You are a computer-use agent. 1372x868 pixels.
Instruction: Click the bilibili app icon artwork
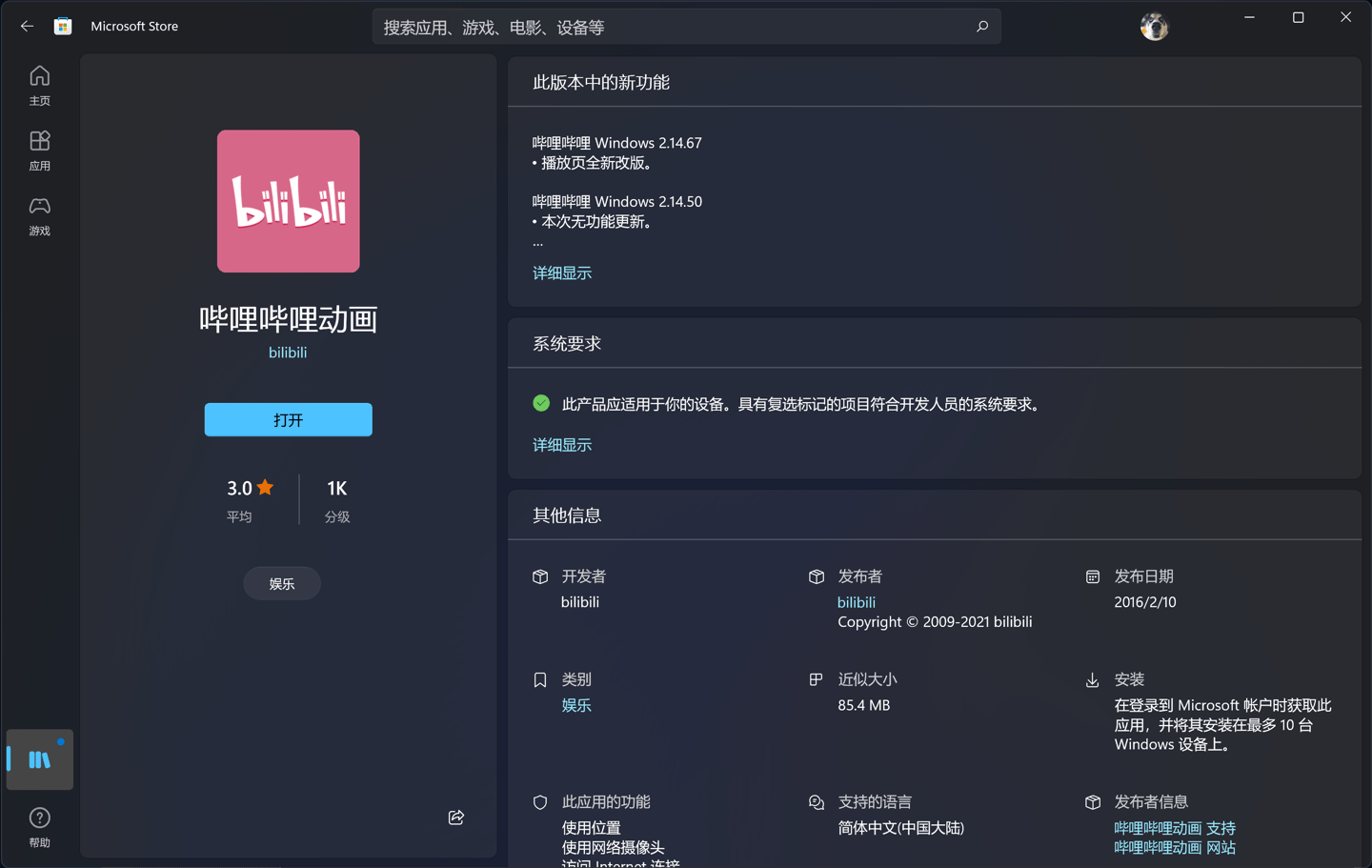pos(288,201)
